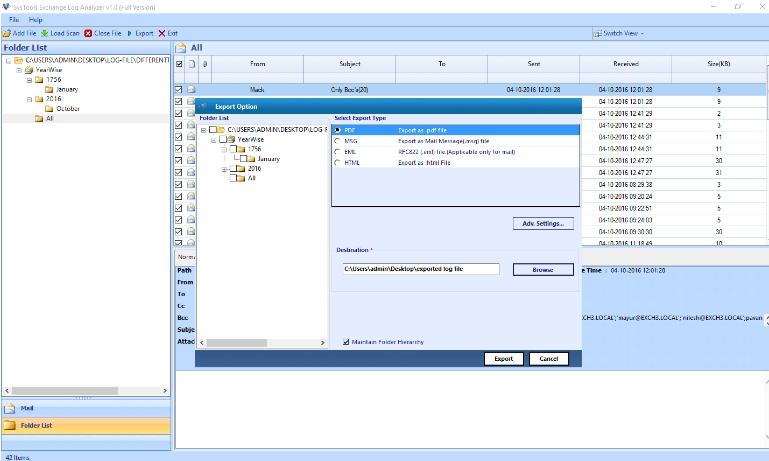Toggle the Maintain Folder Hierarchy checkbox

[x=346, y=342]
